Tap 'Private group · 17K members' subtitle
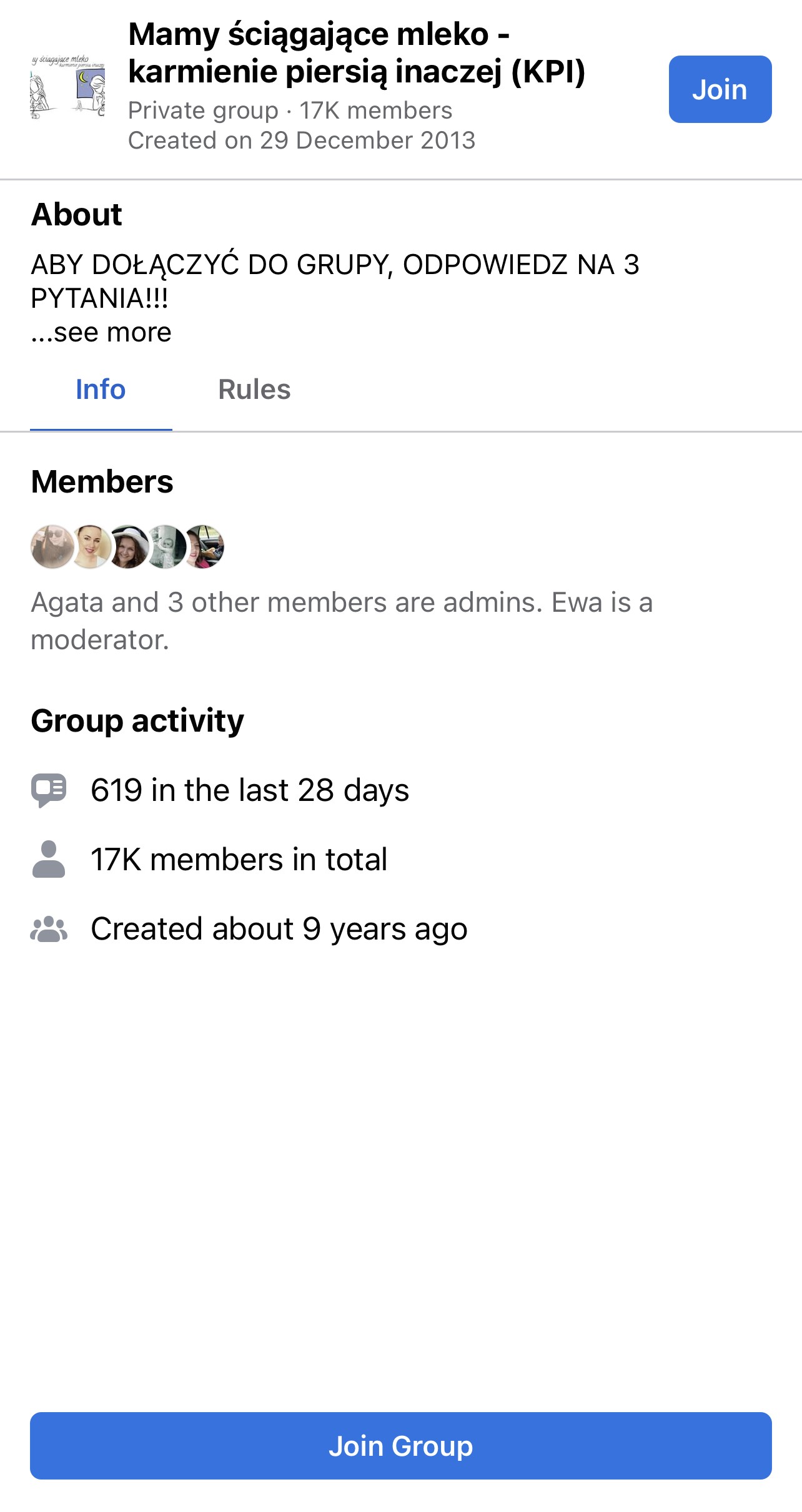 click(x=290, y=110)
